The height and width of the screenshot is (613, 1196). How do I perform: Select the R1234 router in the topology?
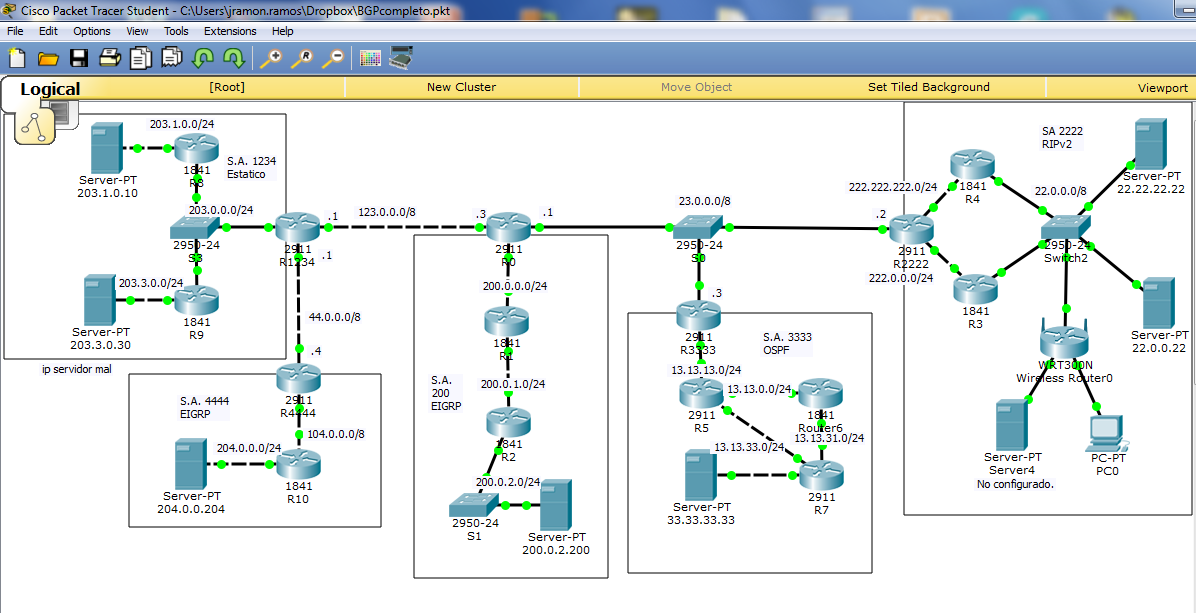(x=297, y=228)
